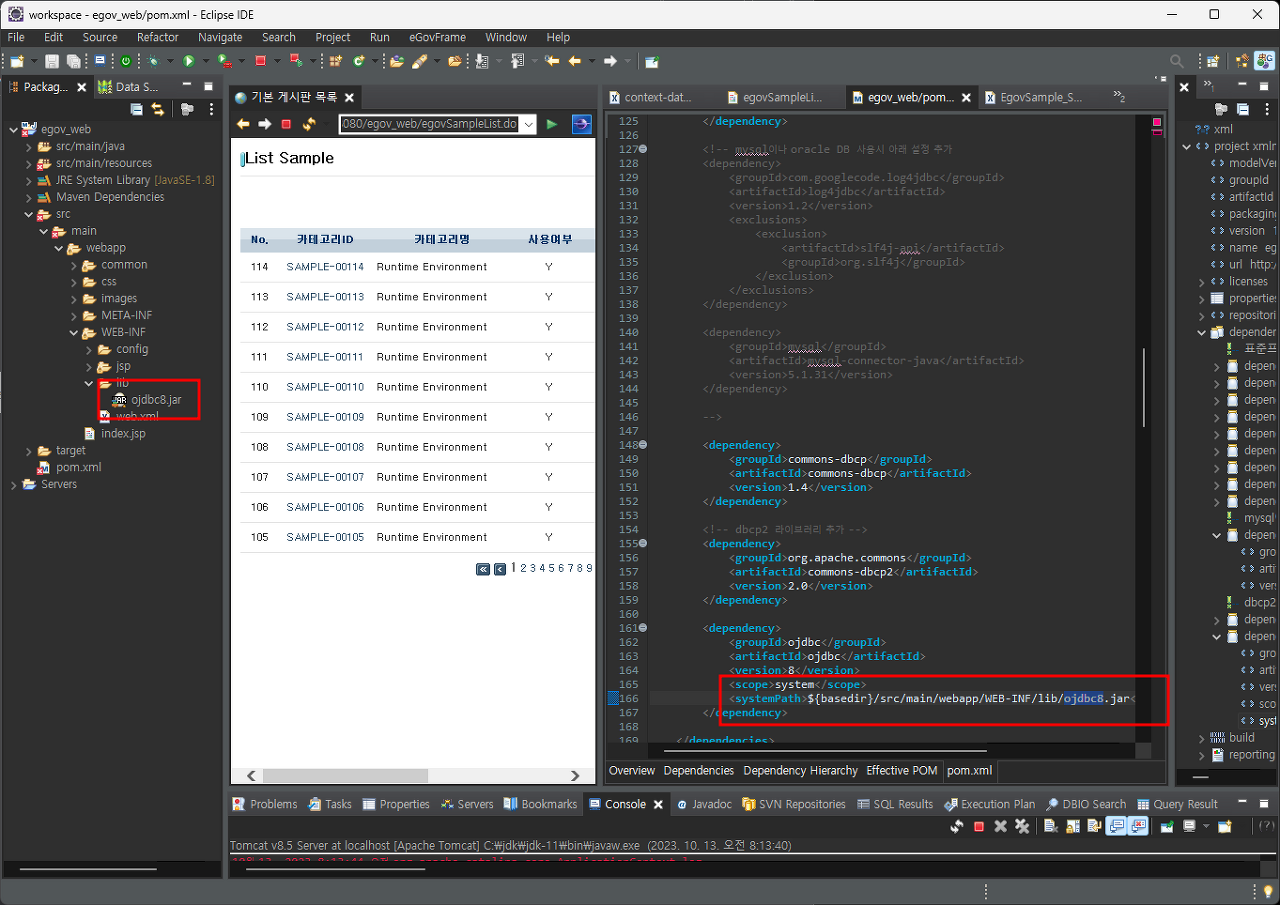Click the Open Type folder icon
This screenshot has height=905, width=1280.
(x=397, y=61)
